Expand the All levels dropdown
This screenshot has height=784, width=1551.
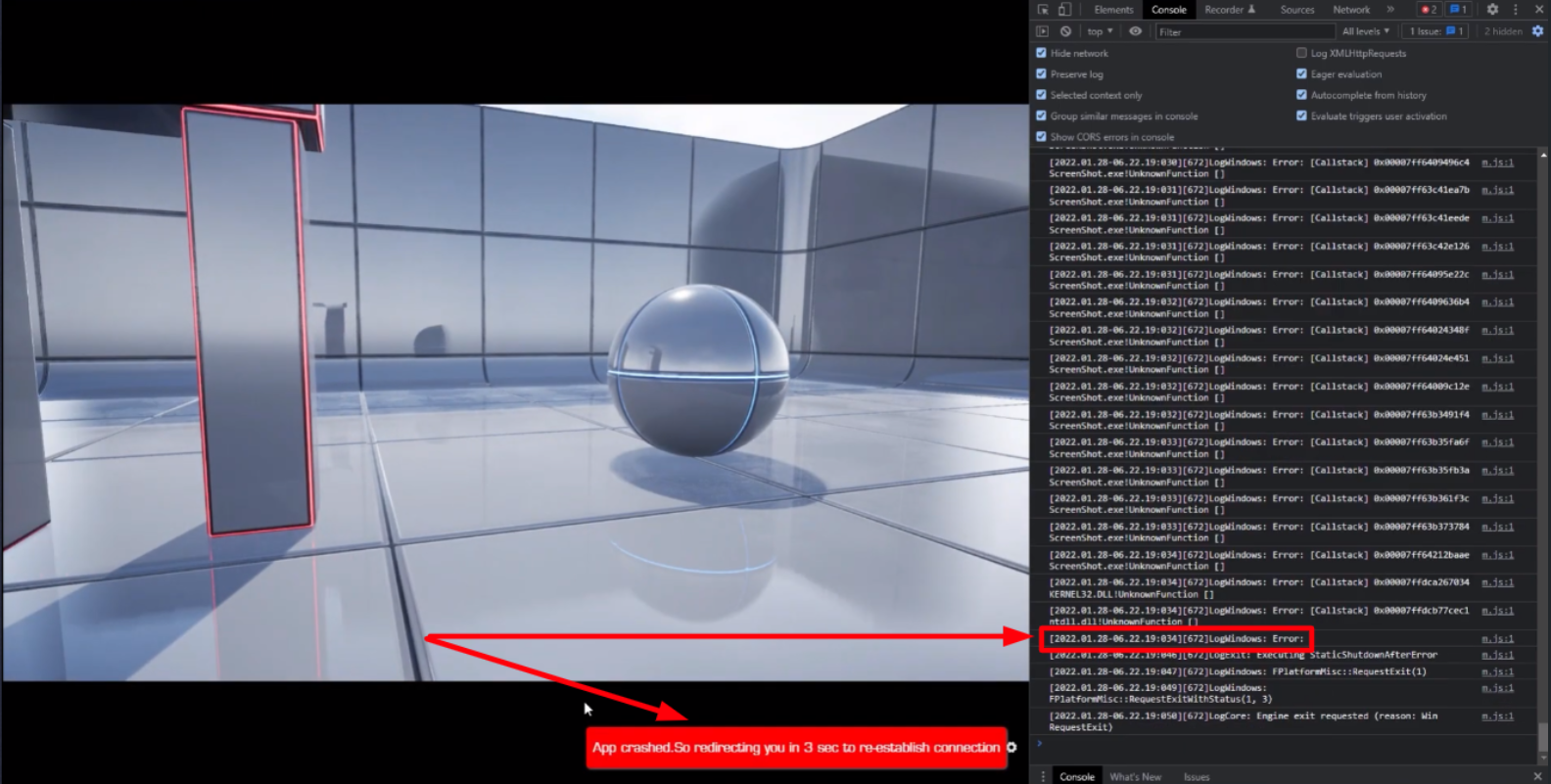1365,31
